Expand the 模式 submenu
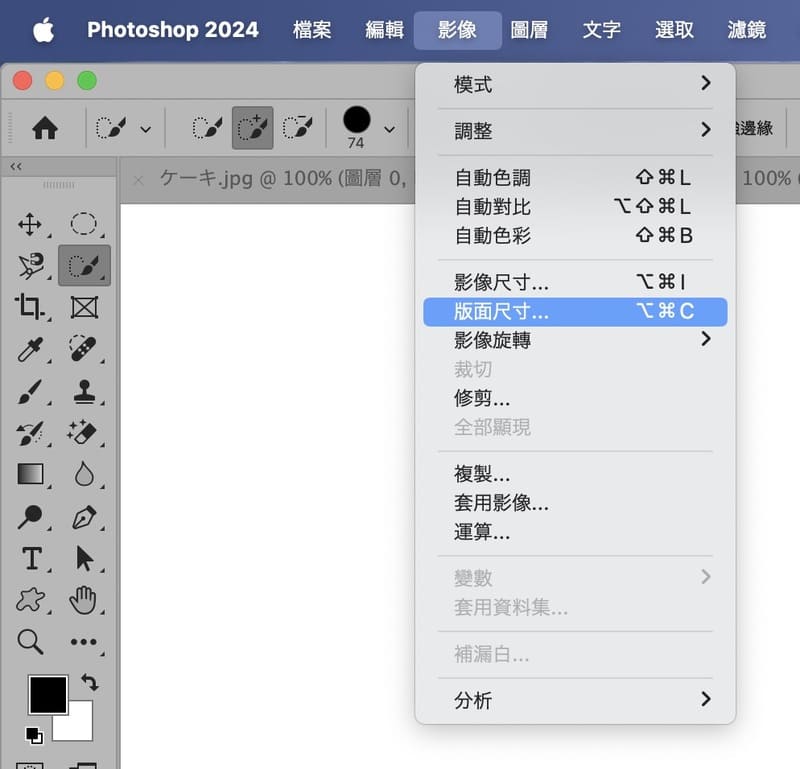Image resolution: width=800 pixels, height=769 pixels. click(576, 84)
